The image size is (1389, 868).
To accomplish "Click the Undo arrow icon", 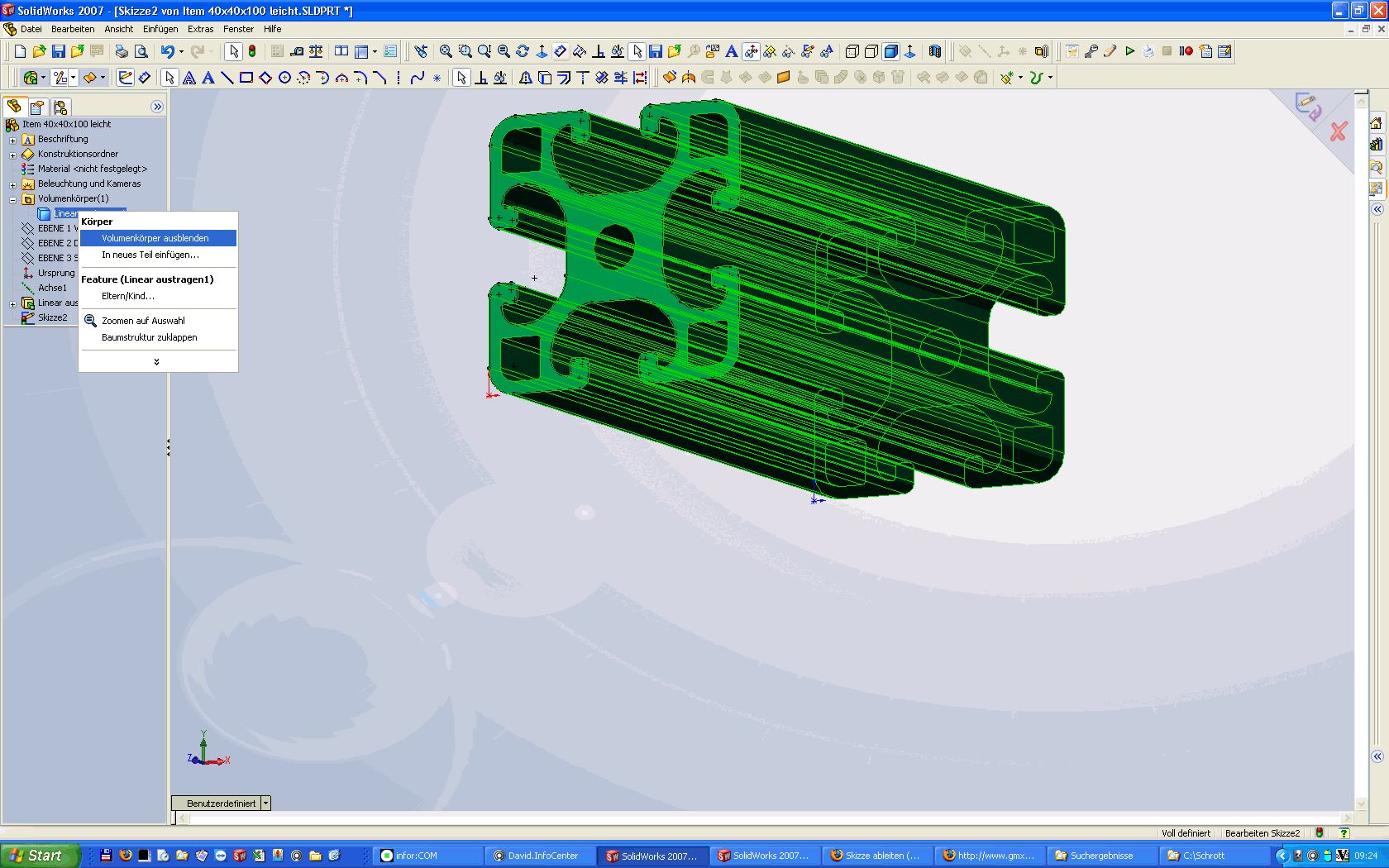I will click(x=167, y=51).
